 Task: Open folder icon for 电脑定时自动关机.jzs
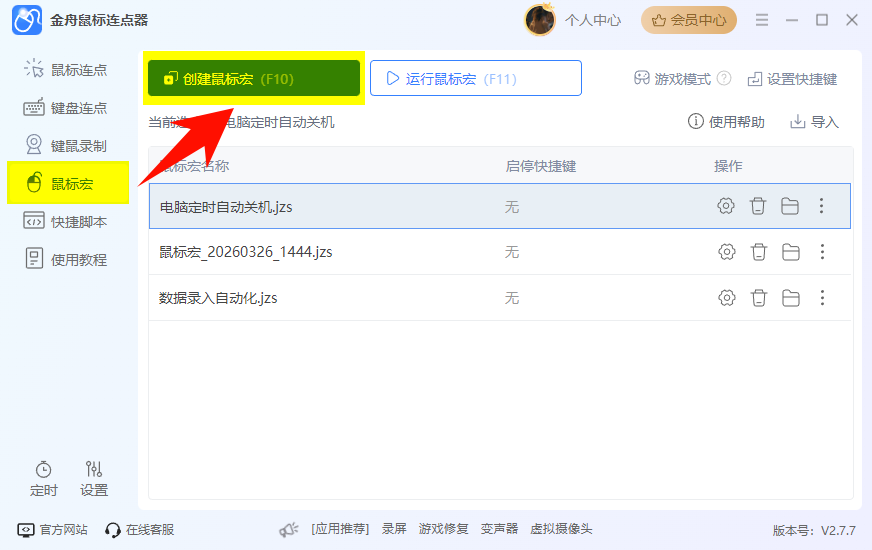pos(790,206)
